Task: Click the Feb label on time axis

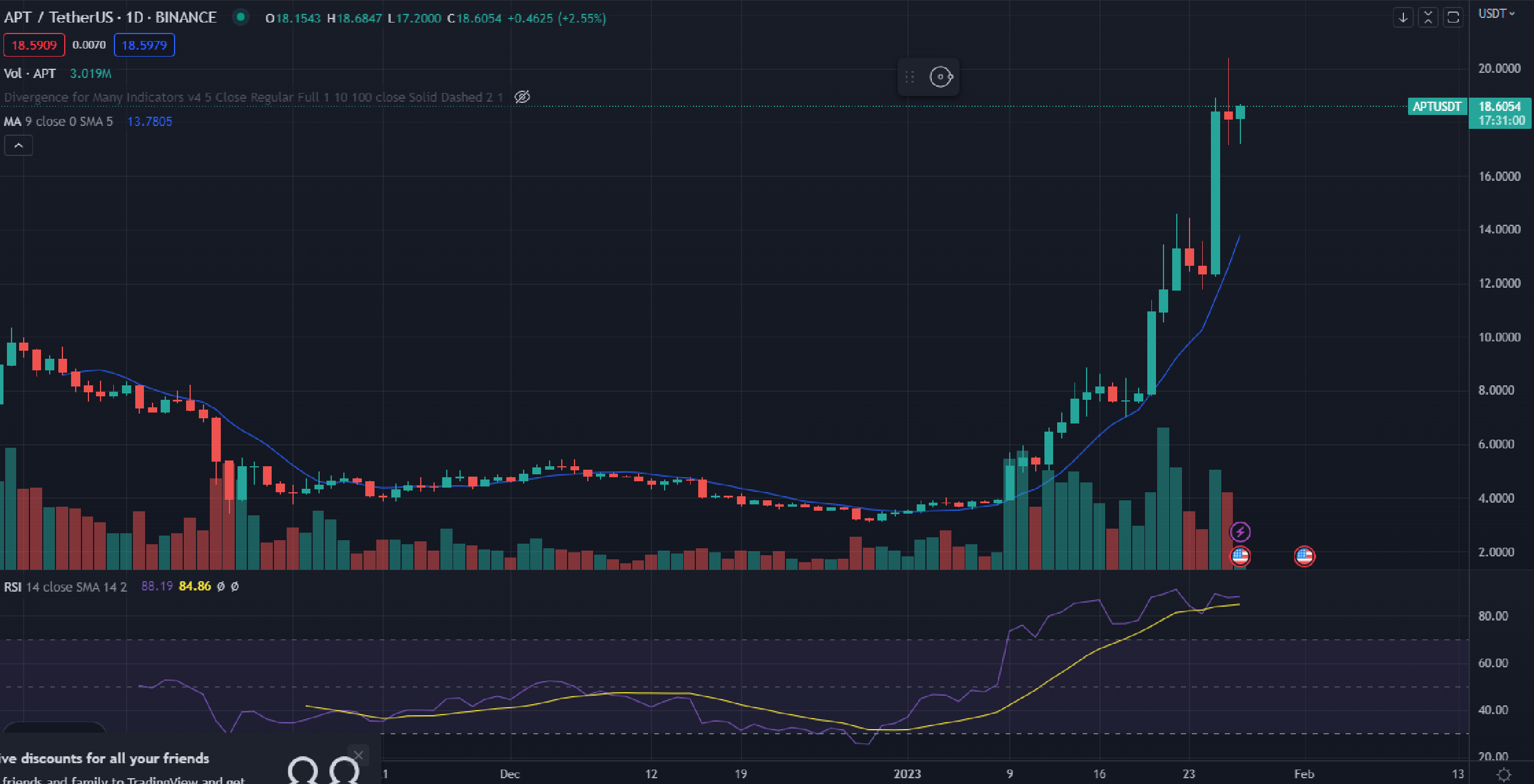Action: click(x=1304, y=774)
